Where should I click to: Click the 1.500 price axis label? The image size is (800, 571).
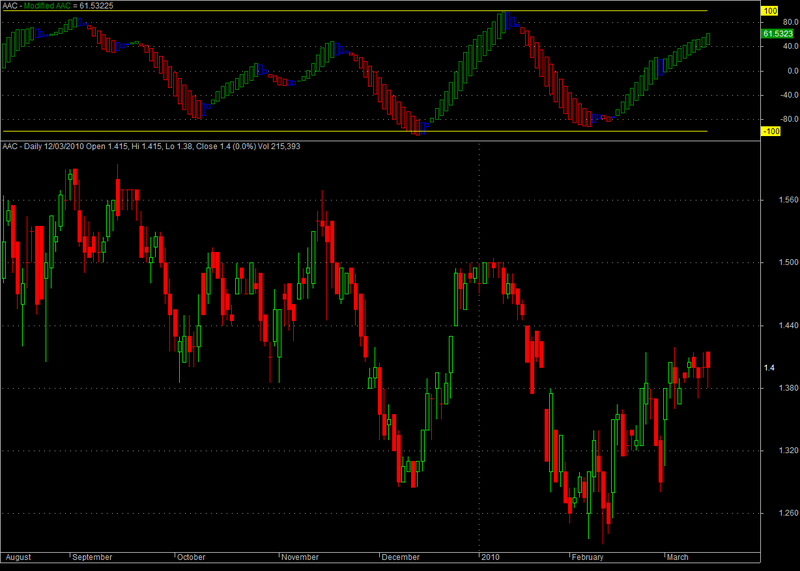pyautogui.click(x=789, y=262)
